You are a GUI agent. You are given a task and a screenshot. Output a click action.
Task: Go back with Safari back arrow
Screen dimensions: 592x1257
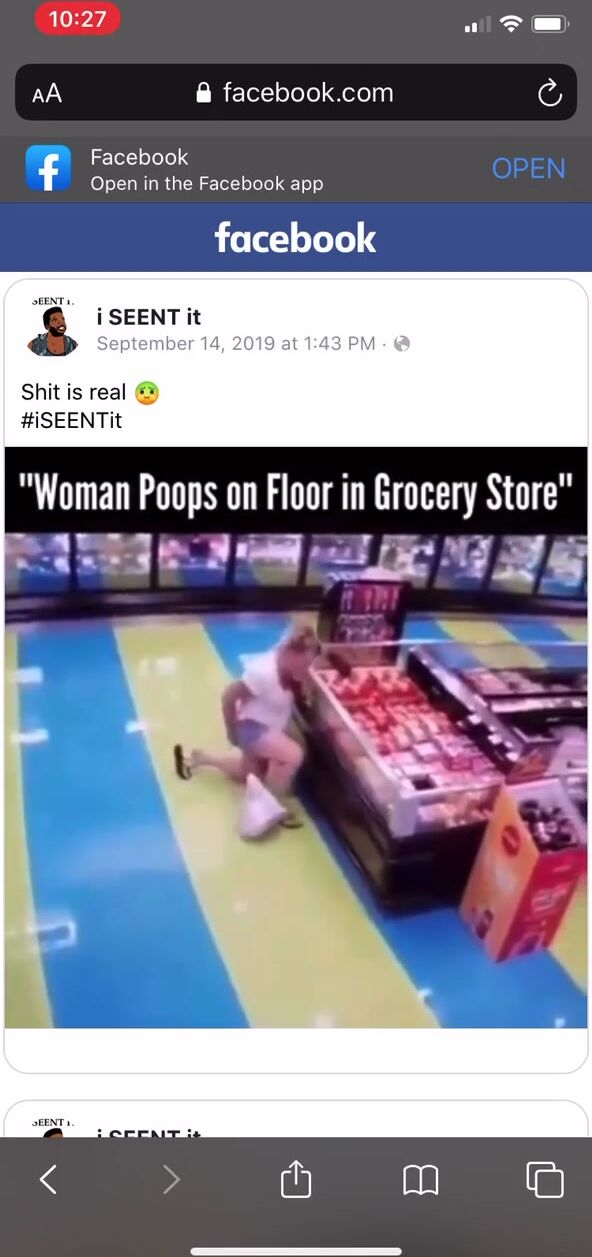pyautogui.click(x=48, y=1181)
